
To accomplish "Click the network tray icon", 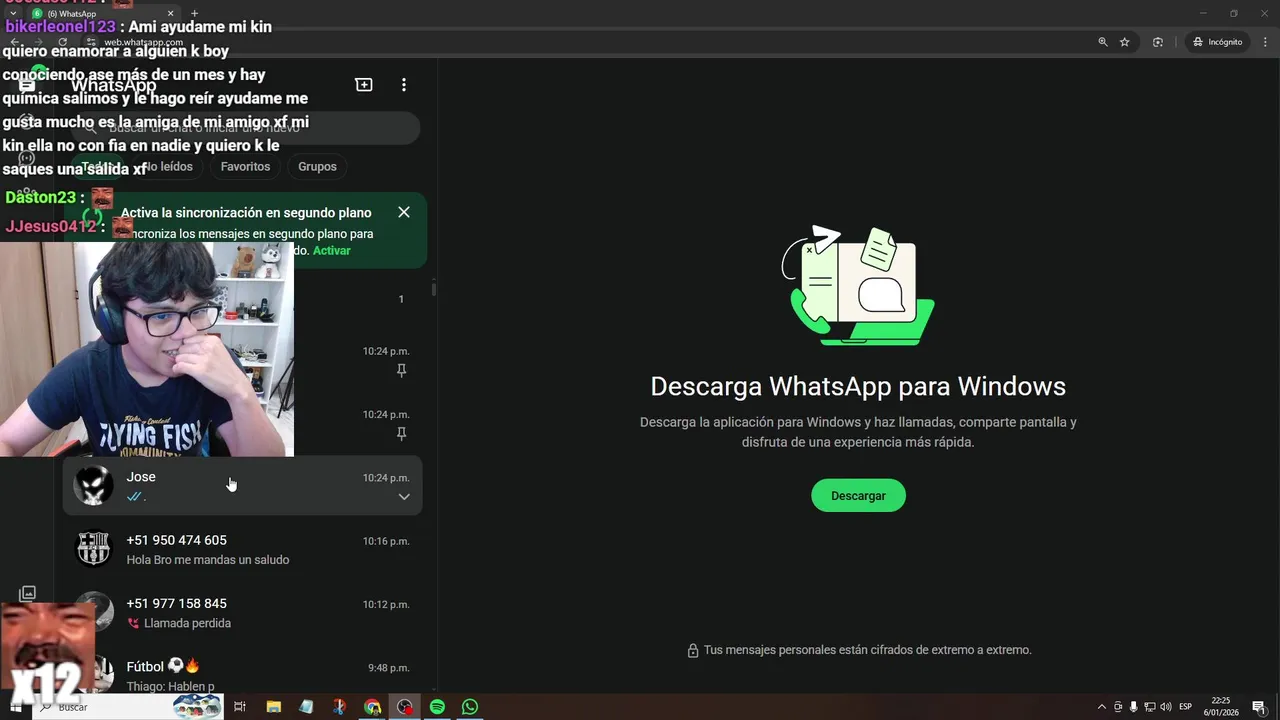I will [1150, 707].
